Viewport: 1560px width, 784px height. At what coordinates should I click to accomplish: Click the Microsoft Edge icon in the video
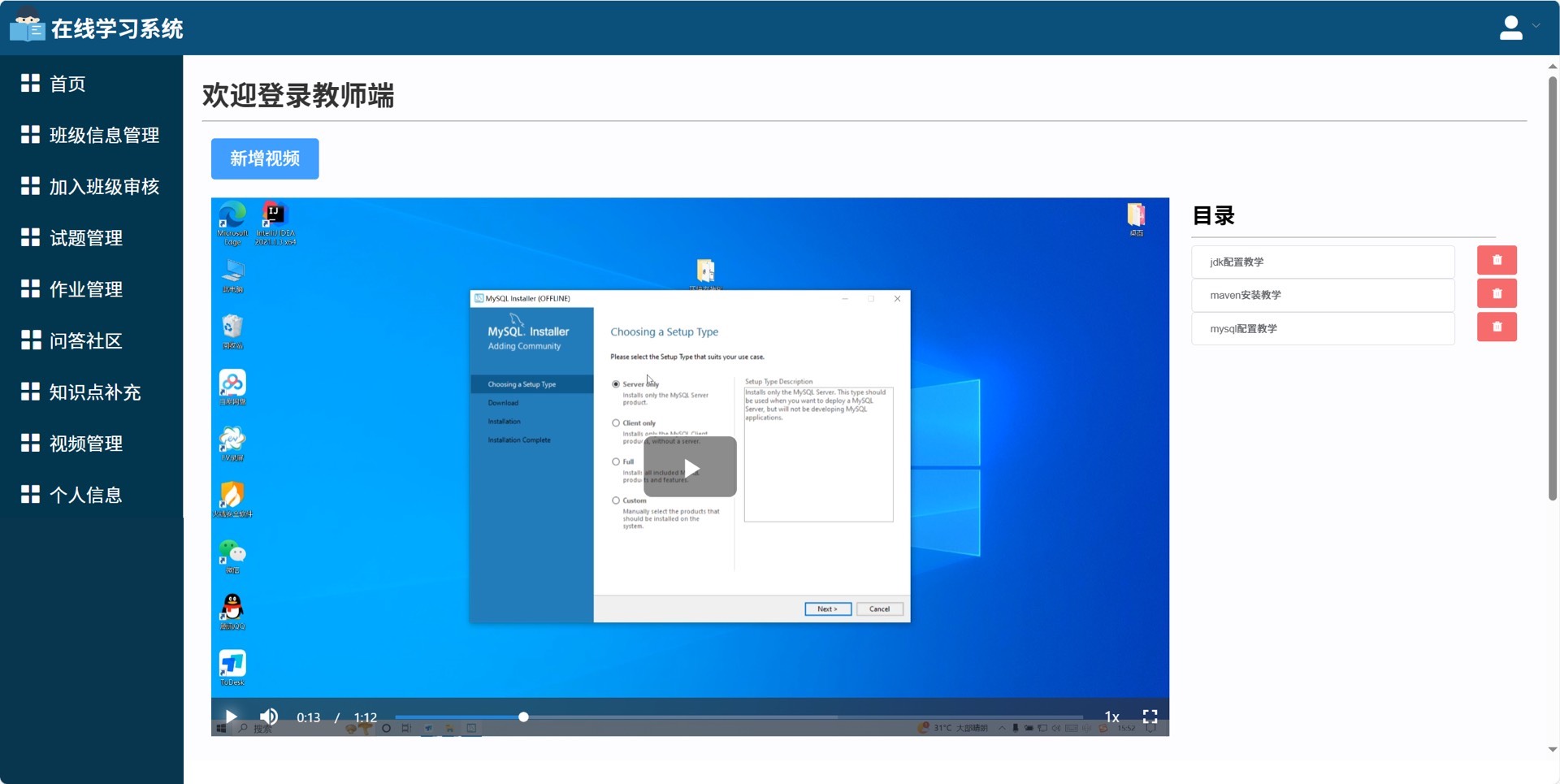point(232,223)
